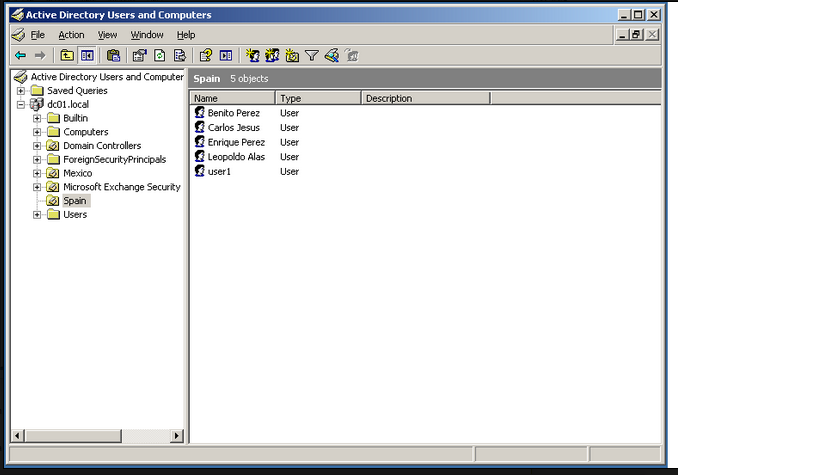The width and height of the screenshot is (819, 475).
Task: Minimize the inner MDI child window
Action: [622, 35]
